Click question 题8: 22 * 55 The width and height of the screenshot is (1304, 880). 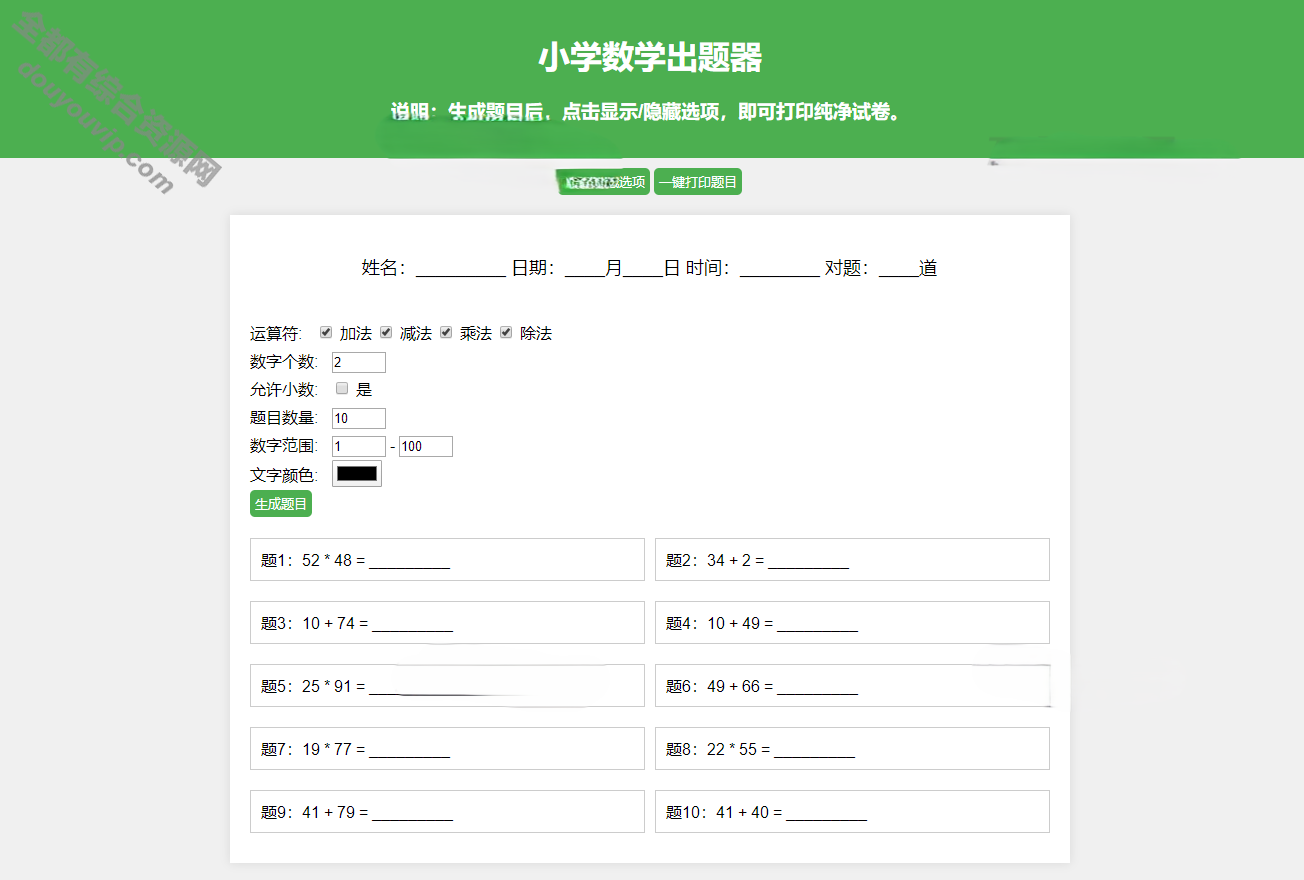pyautogui.click(x=852, y=748)
